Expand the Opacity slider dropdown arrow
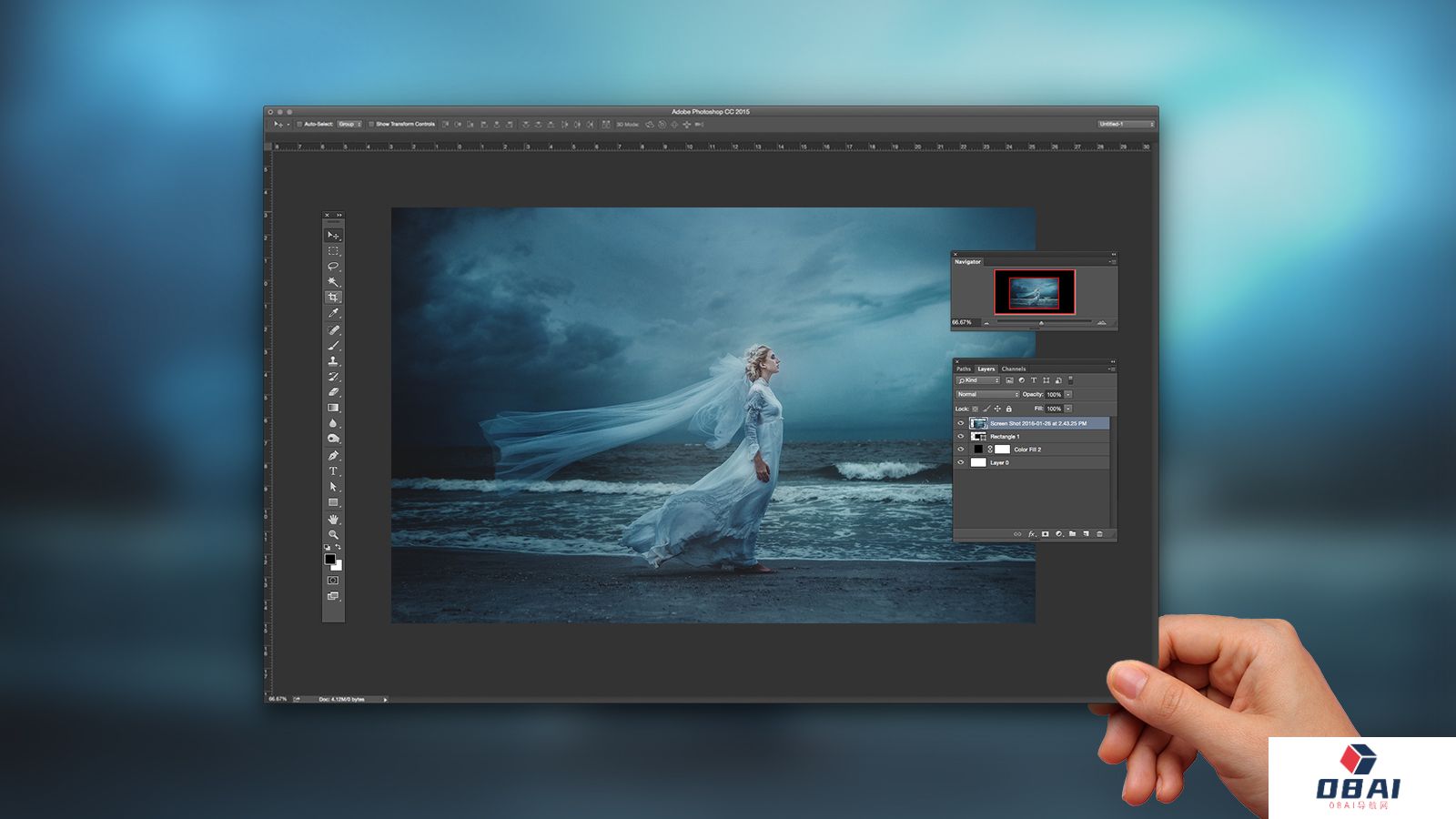 pos(1068,394)
